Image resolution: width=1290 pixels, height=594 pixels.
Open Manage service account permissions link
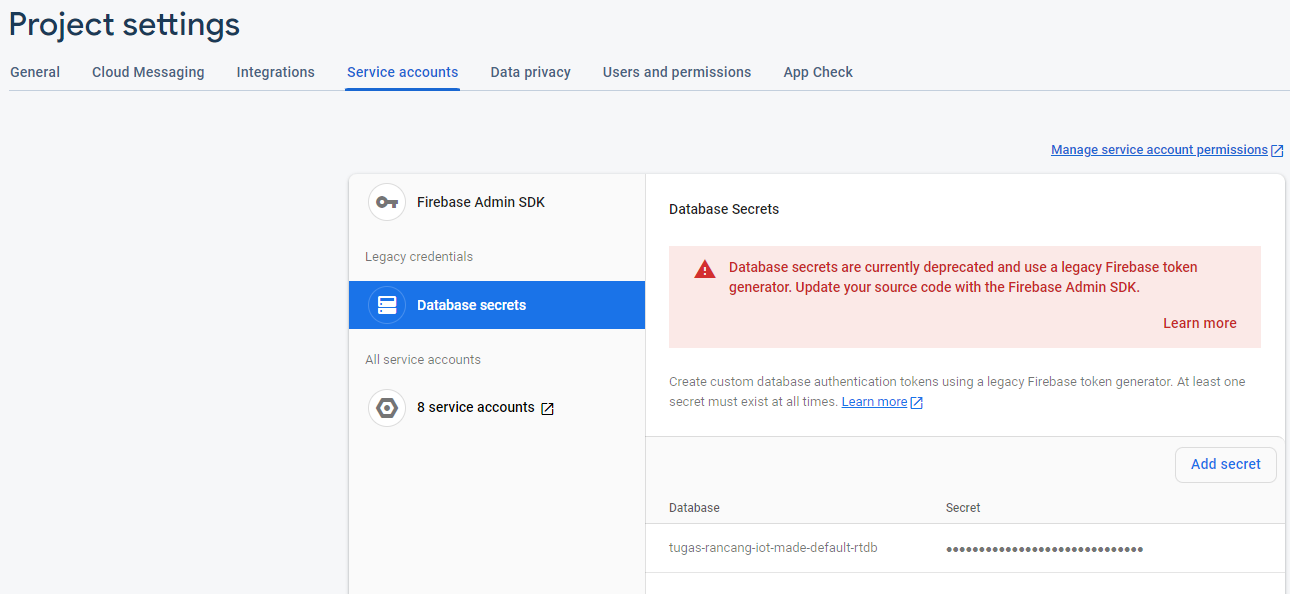tap(1159, 150)
